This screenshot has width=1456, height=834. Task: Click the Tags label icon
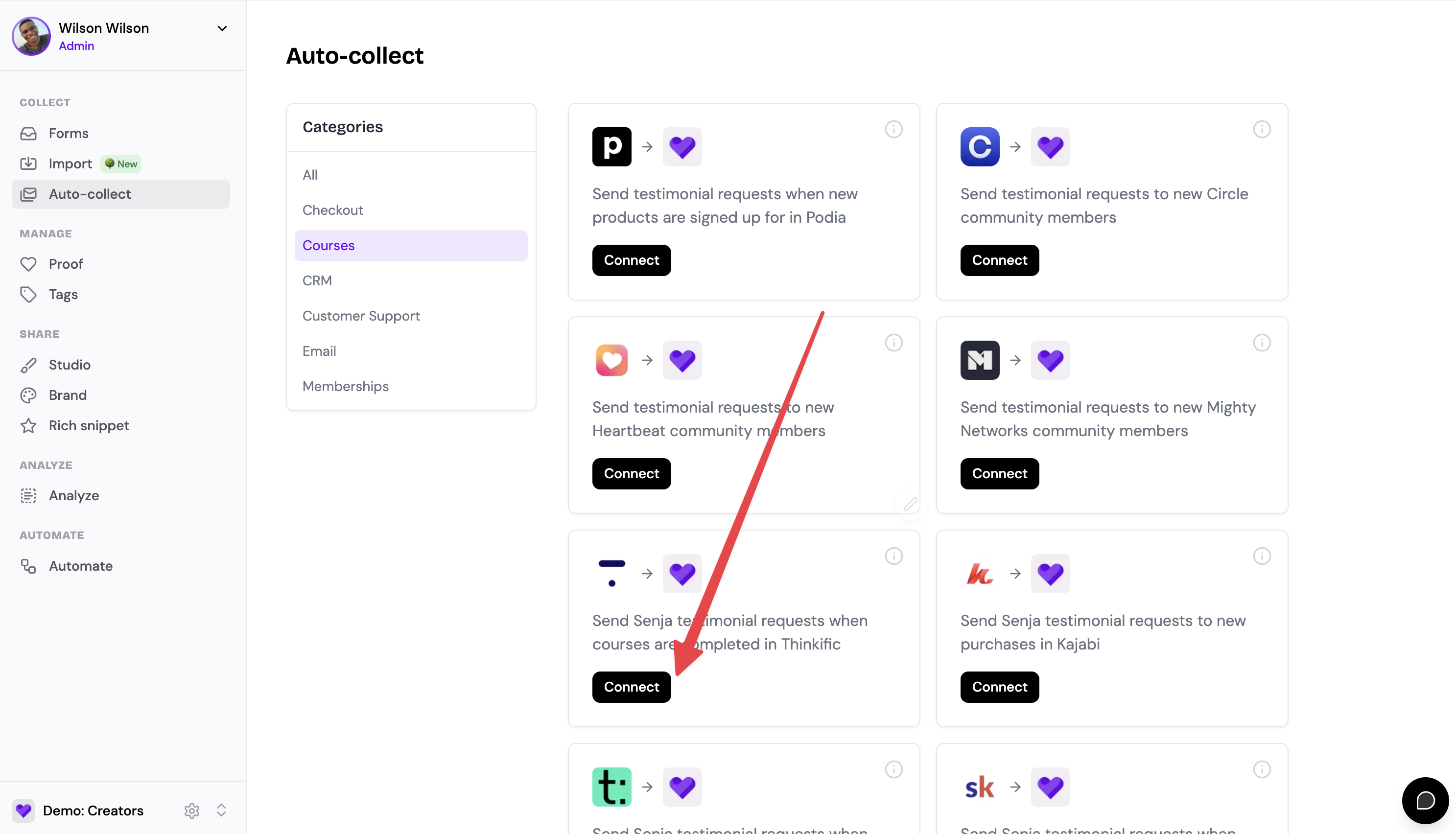(28, 295)
